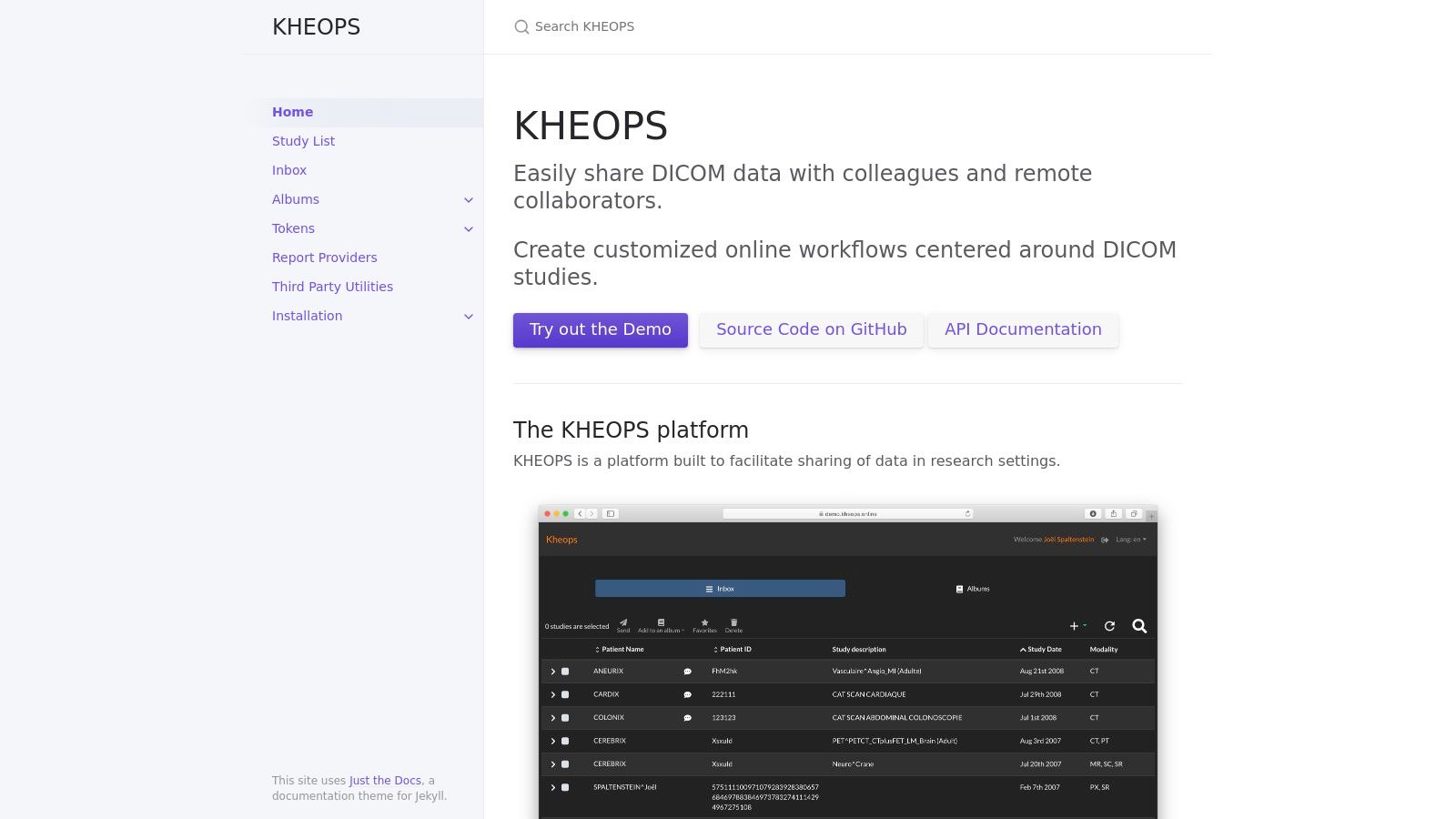Open the Lang: en language dropdown

click(1130, 539)
